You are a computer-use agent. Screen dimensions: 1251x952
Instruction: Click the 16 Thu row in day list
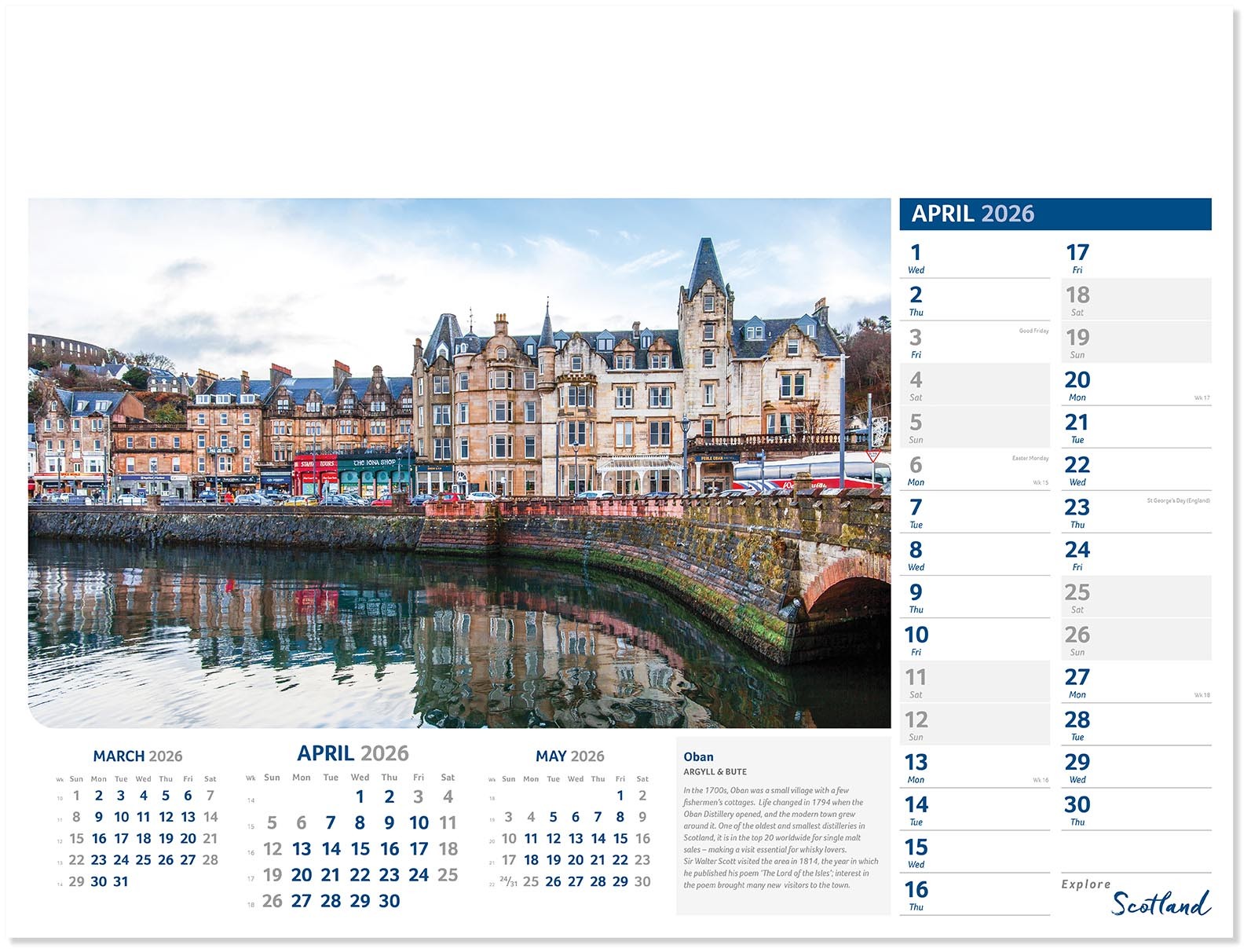[x=974, y=895]
